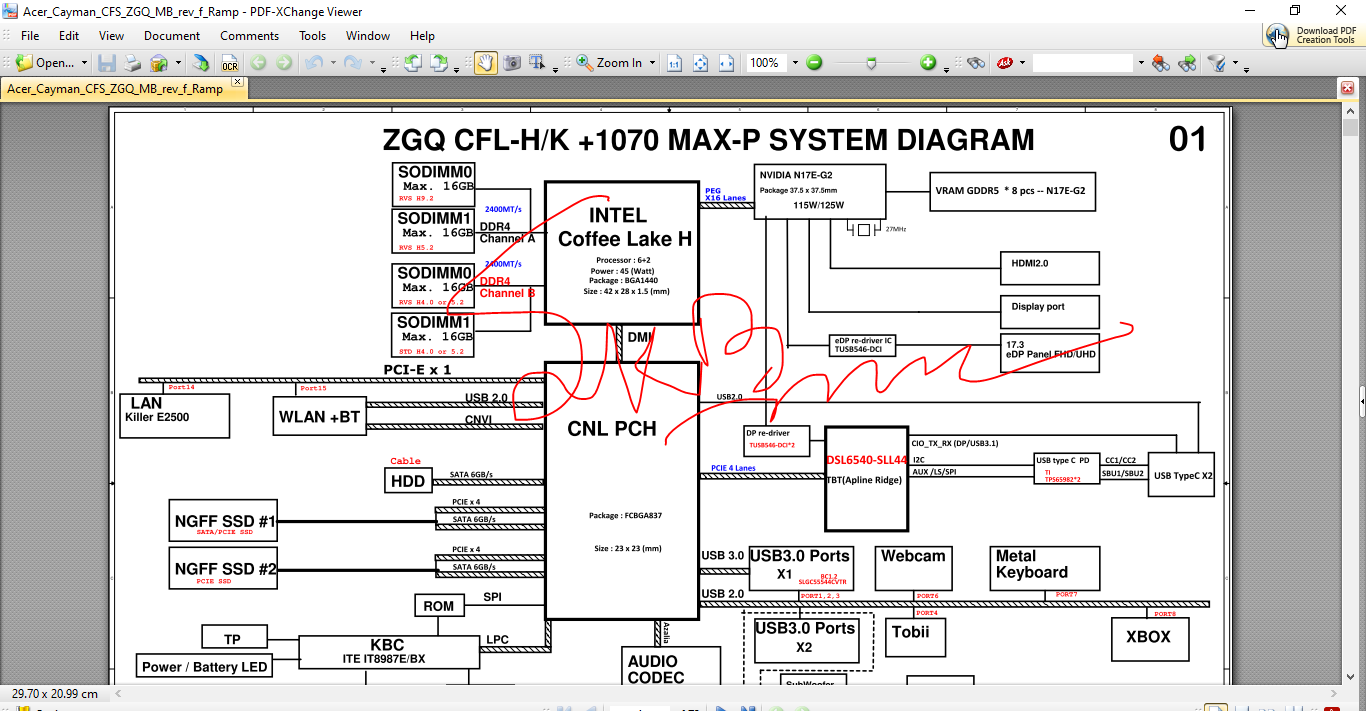Open the Comments menu
This screenshot has width=1366, height=711.
tap(250, 35)
